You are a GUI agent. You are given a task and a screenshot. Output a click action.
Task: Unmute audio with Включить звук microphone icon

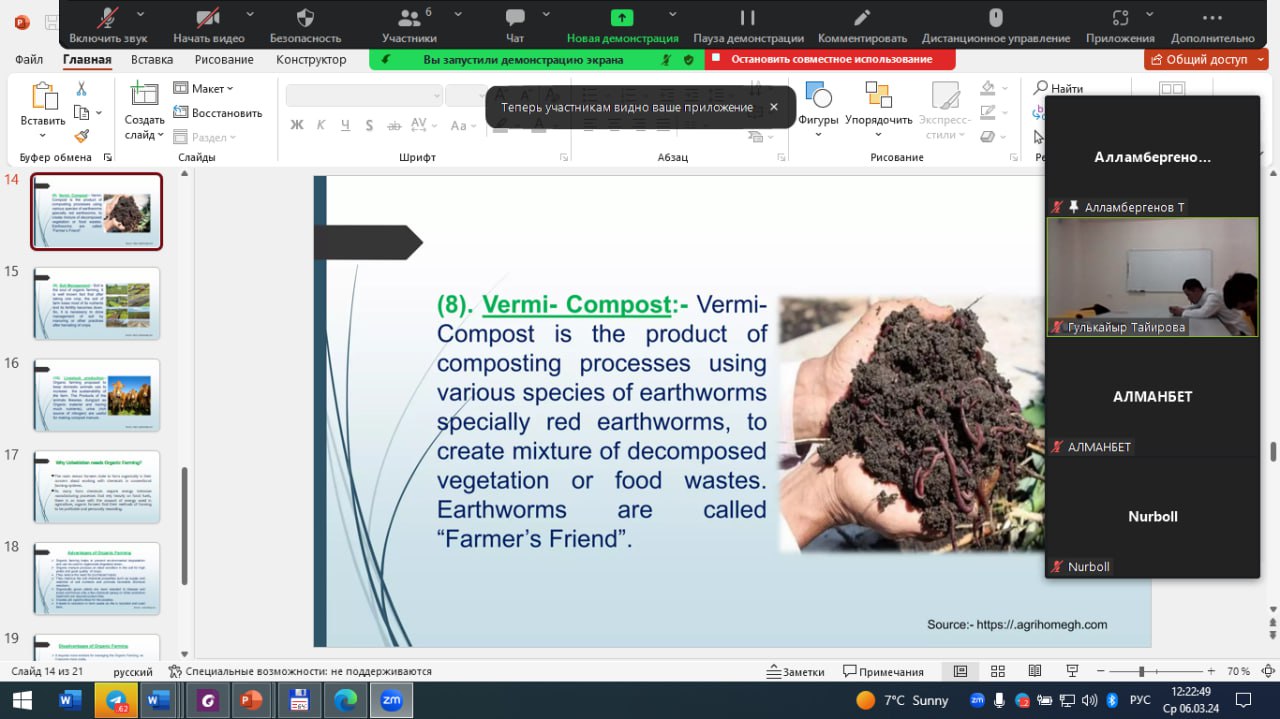click(x=108, y=18)
